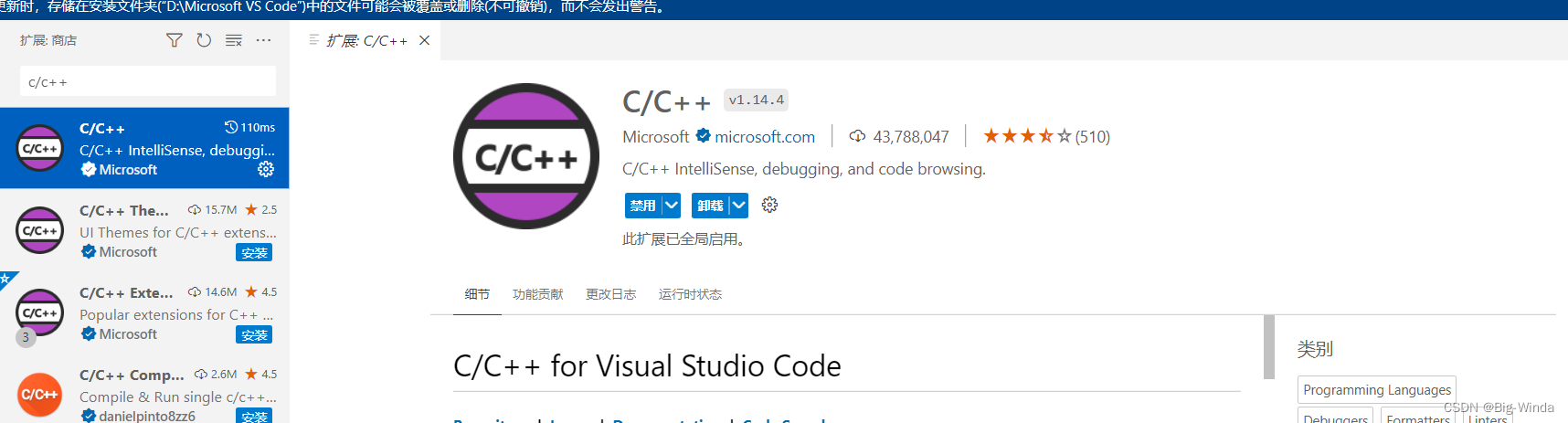Open the extension manage gear on details page
The width and height of the screenshot is (1568, 423).
pyautogui.click(x=769, y=205)
